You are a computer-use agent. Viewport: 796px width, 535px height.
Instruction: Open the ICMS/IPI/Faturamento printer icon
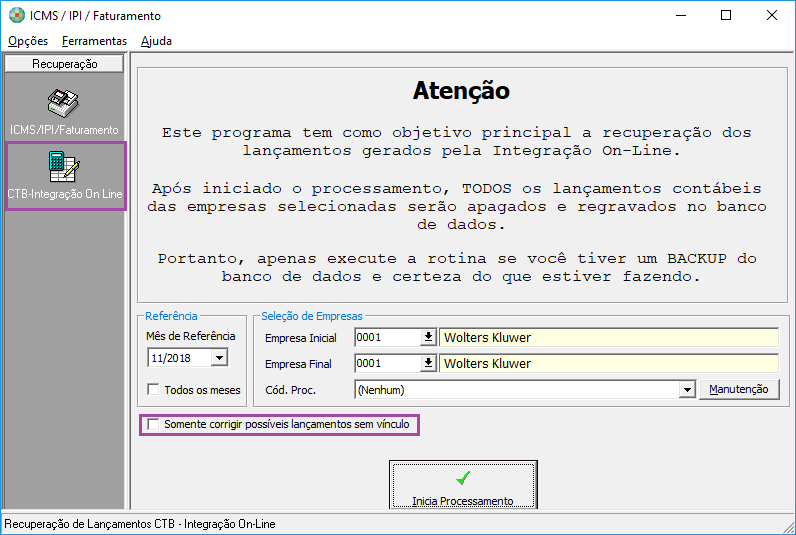tap(63, 103)
